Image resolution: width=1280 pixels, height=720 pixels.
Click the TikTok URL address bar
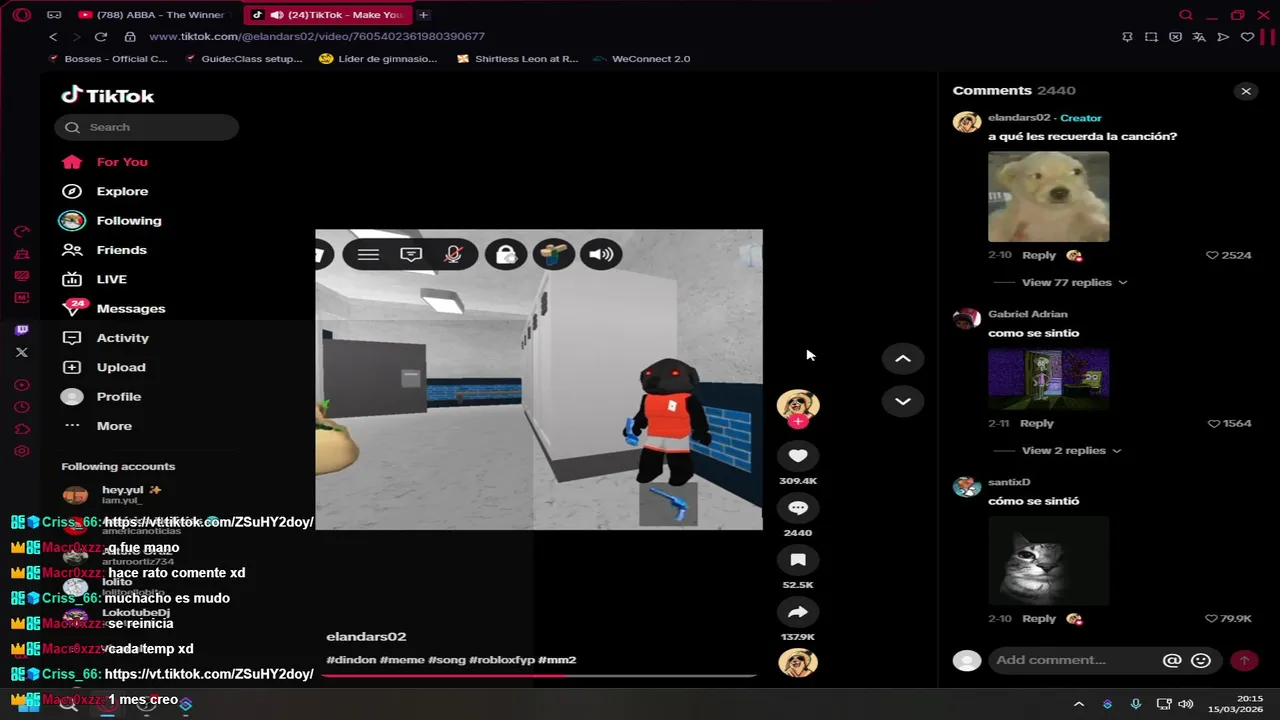click(x=317, y=37)
